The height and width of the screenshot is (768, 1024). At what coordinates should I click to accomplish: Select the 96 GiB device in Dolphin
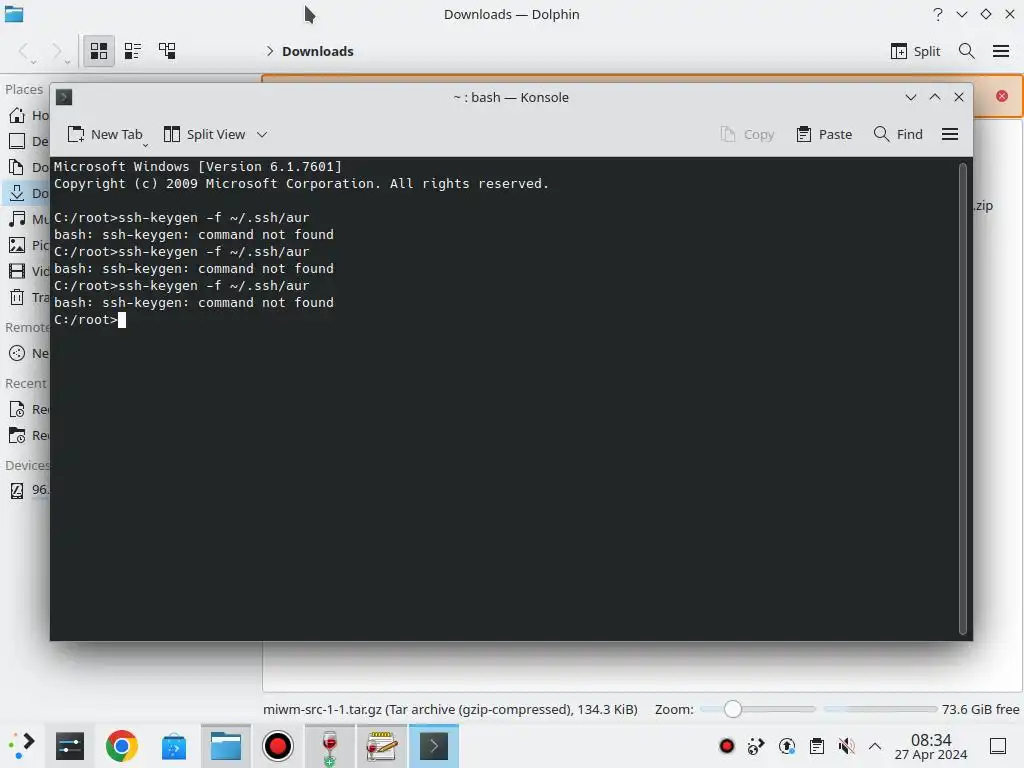pos(28,490)
